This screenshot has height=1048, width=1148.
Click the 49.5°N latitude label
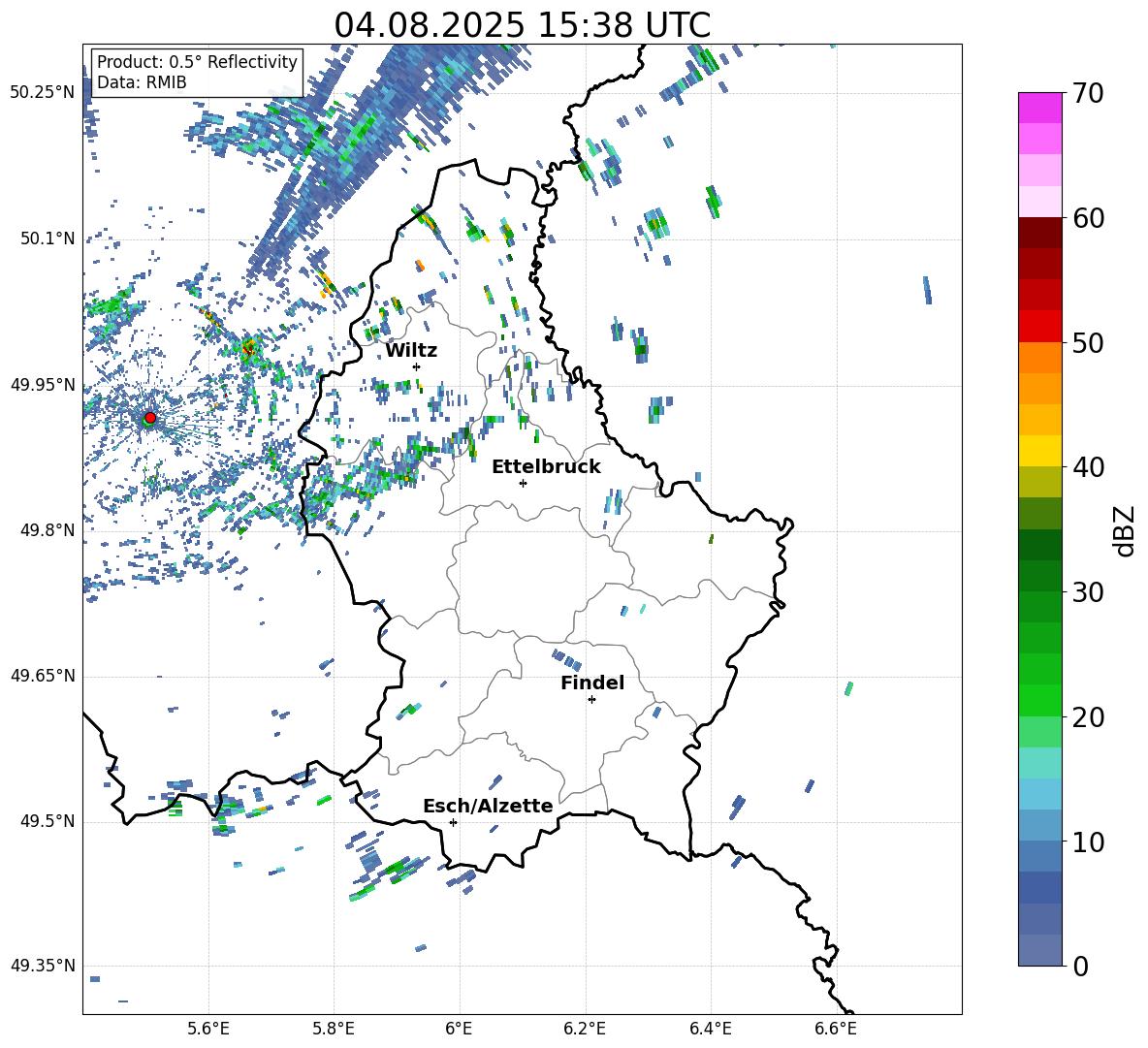(x=47, y=821)
